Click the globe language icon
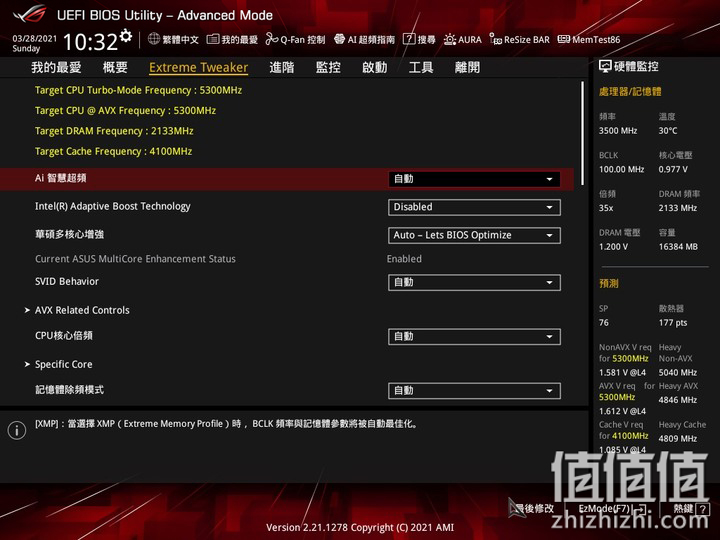 (154, 39)
